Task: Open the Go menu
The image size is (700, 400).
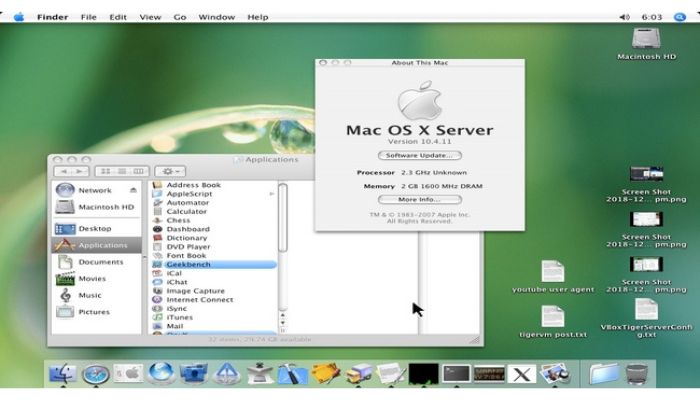Action: 179,17
